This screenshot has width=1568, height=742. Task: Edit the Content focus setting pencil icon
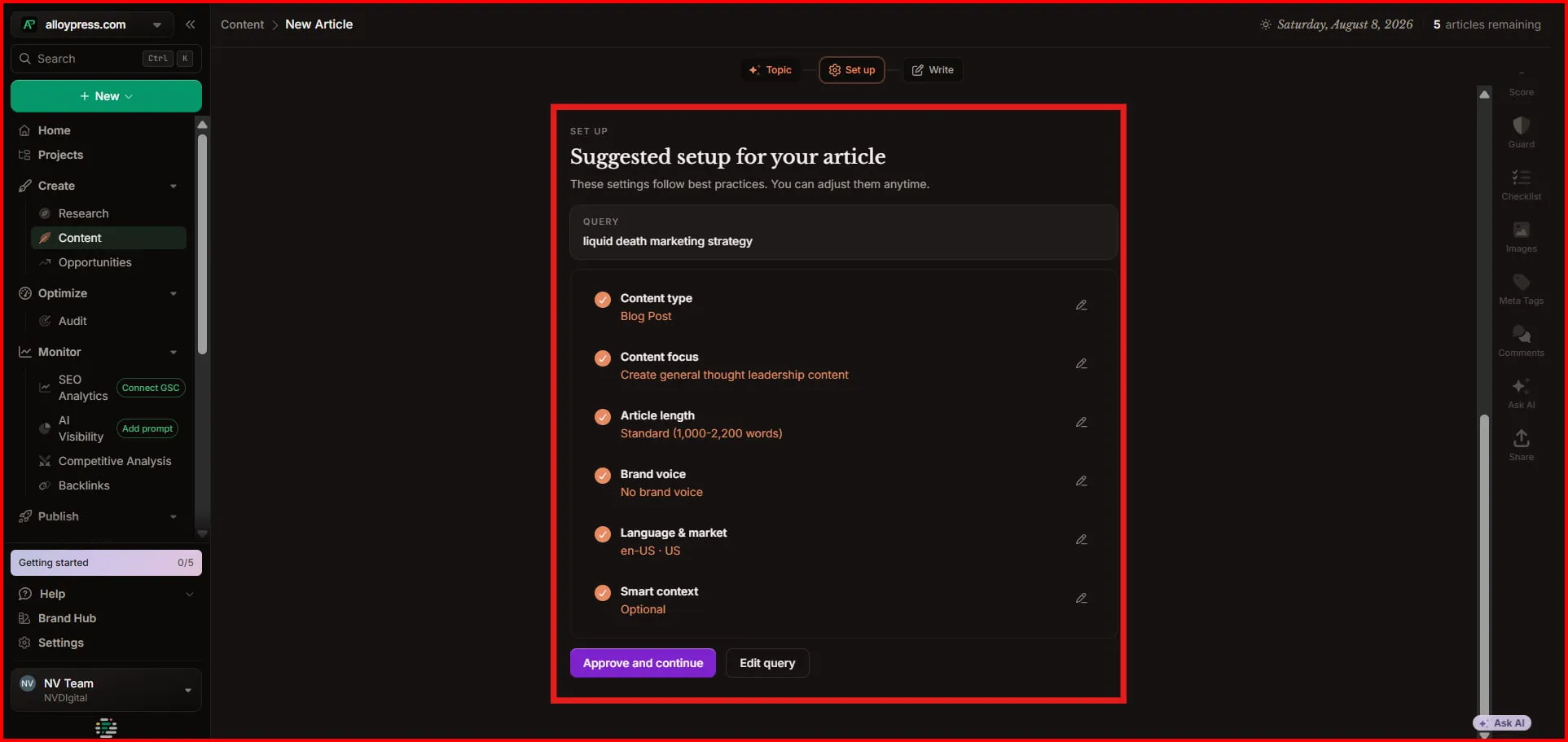point(1081,363)
